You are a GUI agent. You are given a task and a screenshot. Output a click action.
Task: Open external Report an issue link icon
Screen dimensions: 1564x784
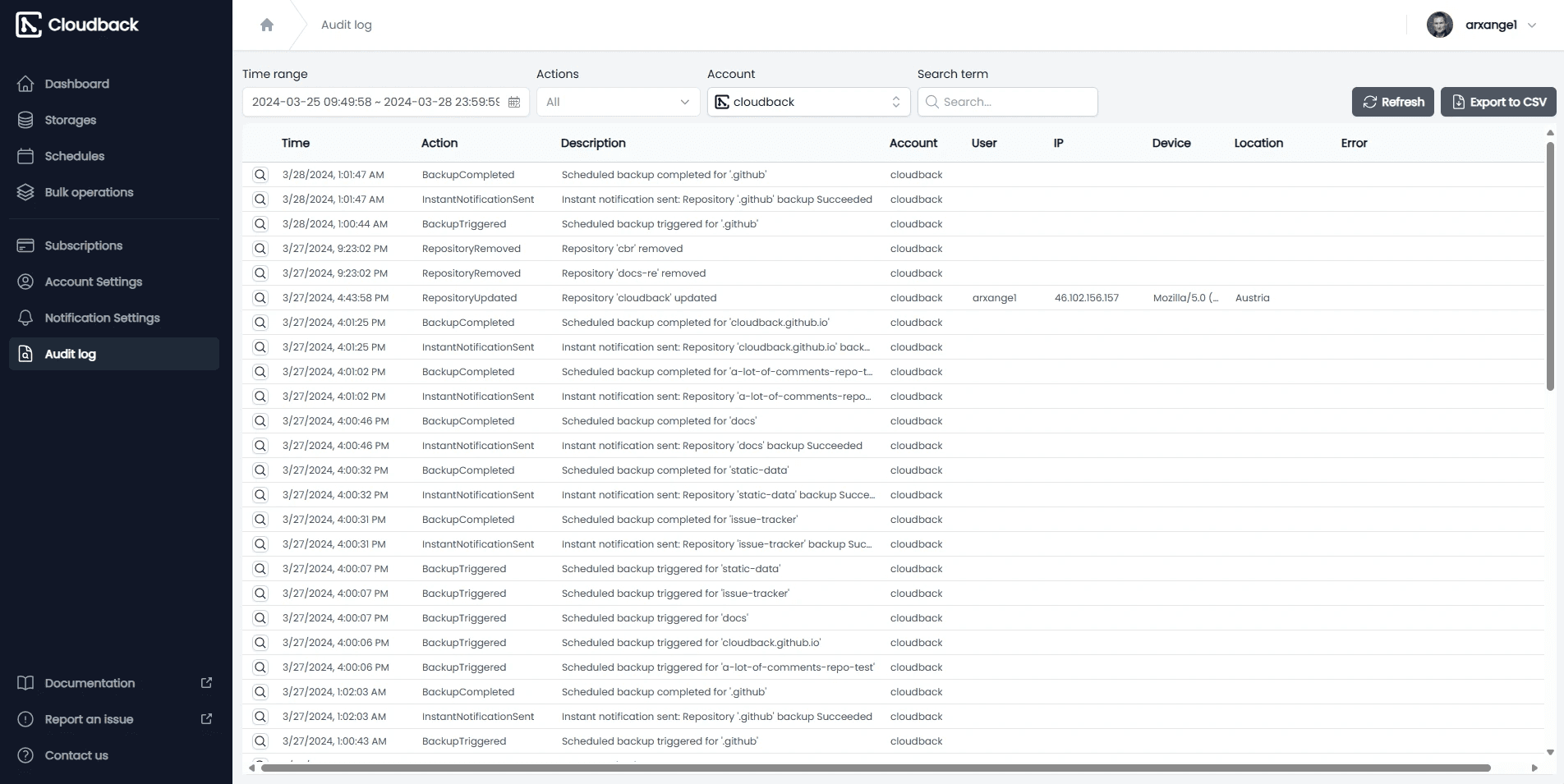207,719
